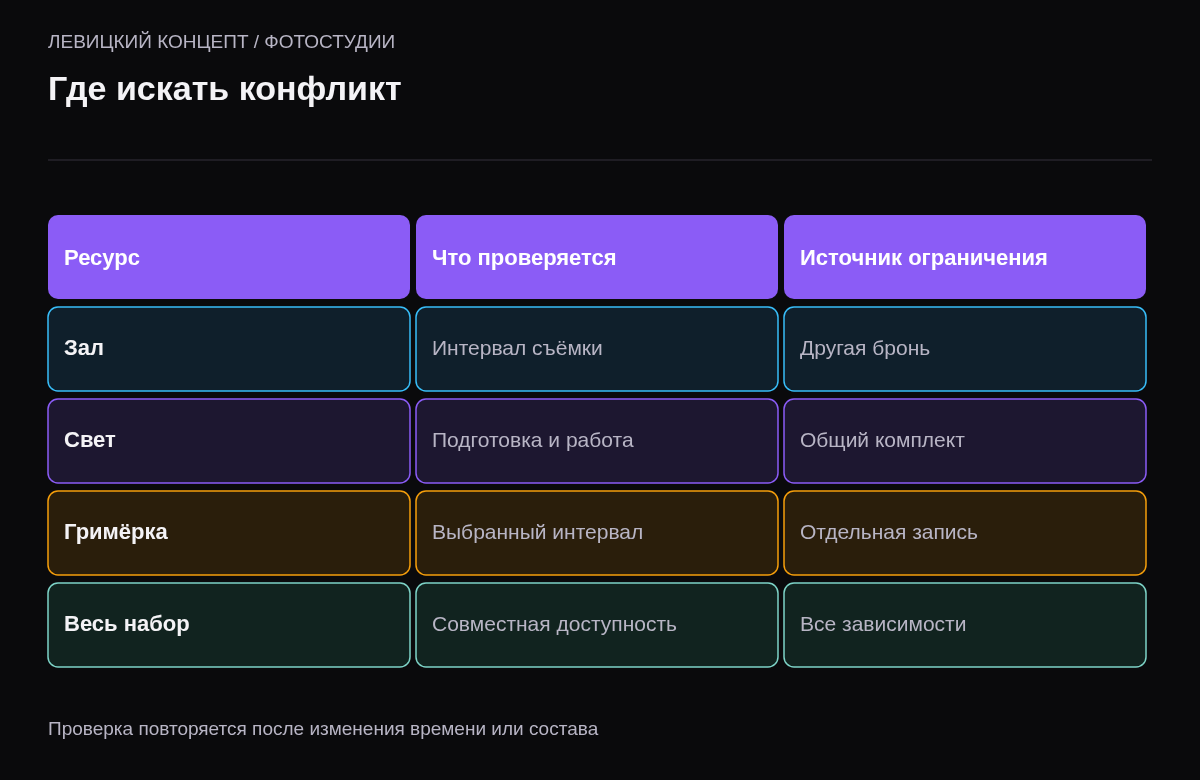This screenshot has height=780, width=1200.
Task: Click the 'Ресурс' column header
Action: 229,257
